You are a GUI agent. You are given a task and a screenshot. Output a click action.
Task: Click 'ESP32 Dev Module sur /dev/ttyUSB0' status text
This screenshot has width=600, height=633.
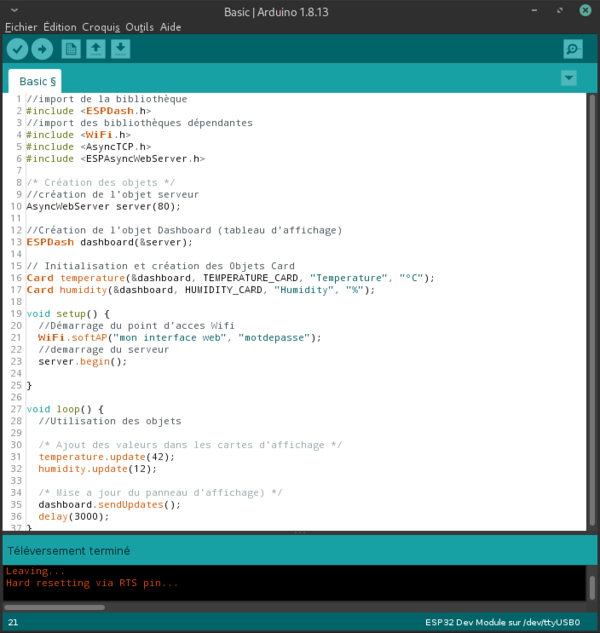coord(503,622)
